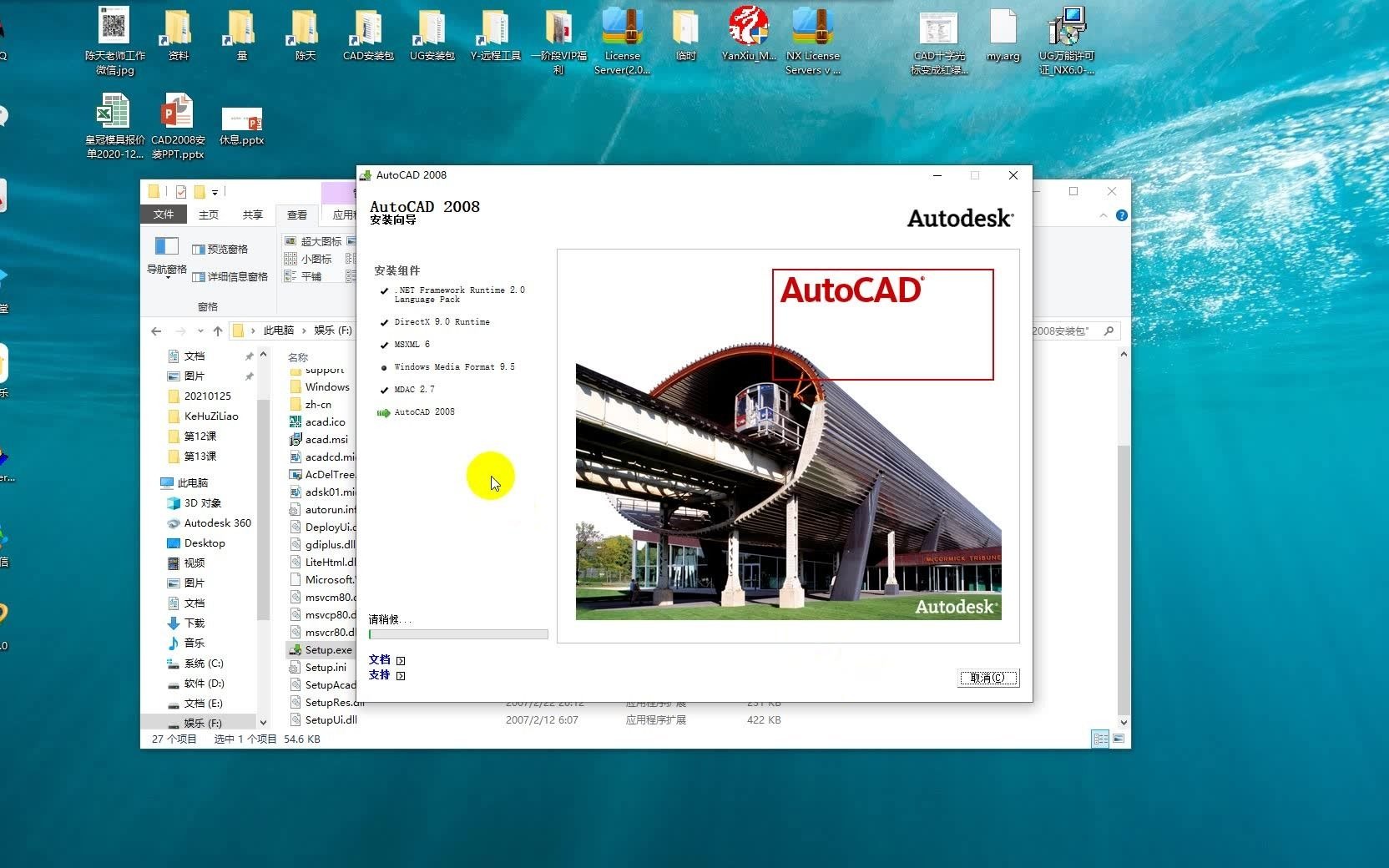Open License Server(2.0 desktop icon

622,41
